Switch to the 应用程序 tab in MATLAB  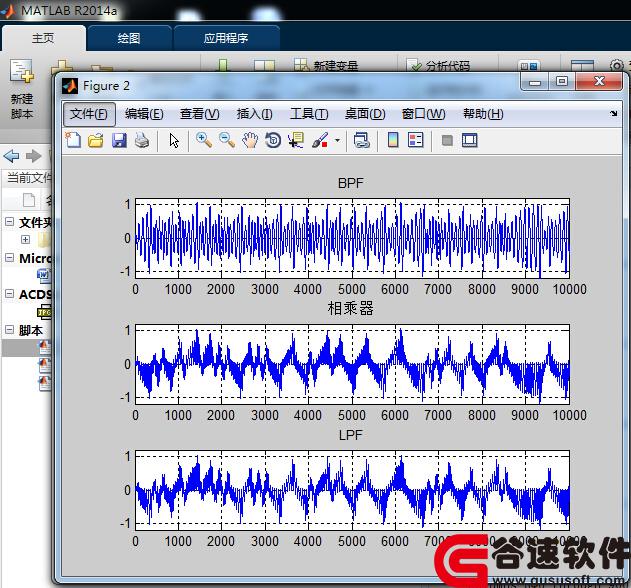tap(226, 38)
